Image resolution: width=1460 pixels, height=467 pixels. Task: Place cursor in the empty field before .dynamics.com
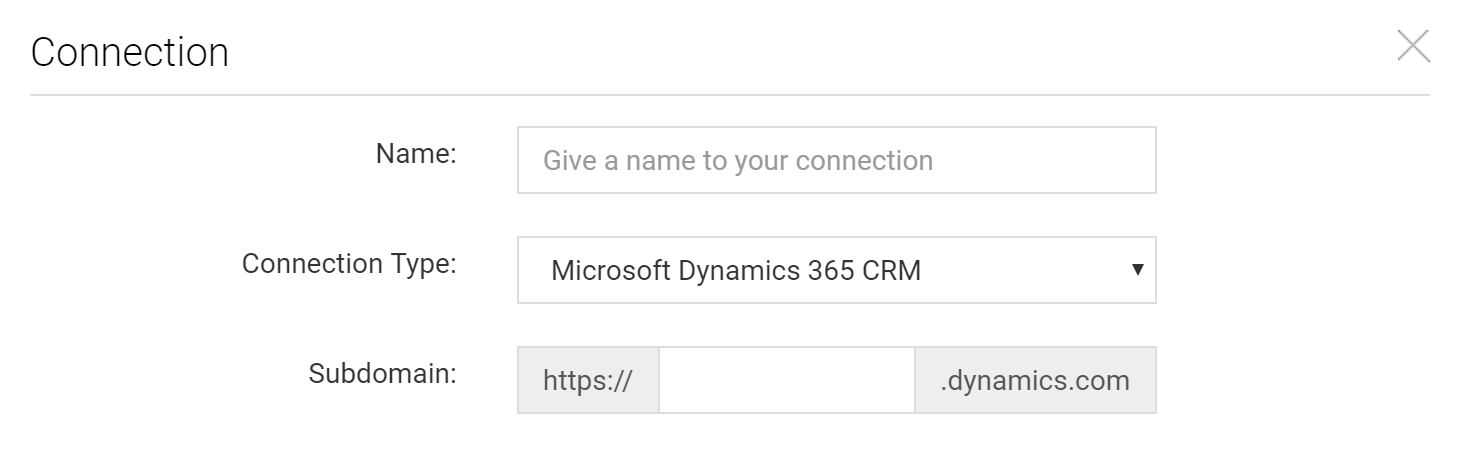point(787,380)
